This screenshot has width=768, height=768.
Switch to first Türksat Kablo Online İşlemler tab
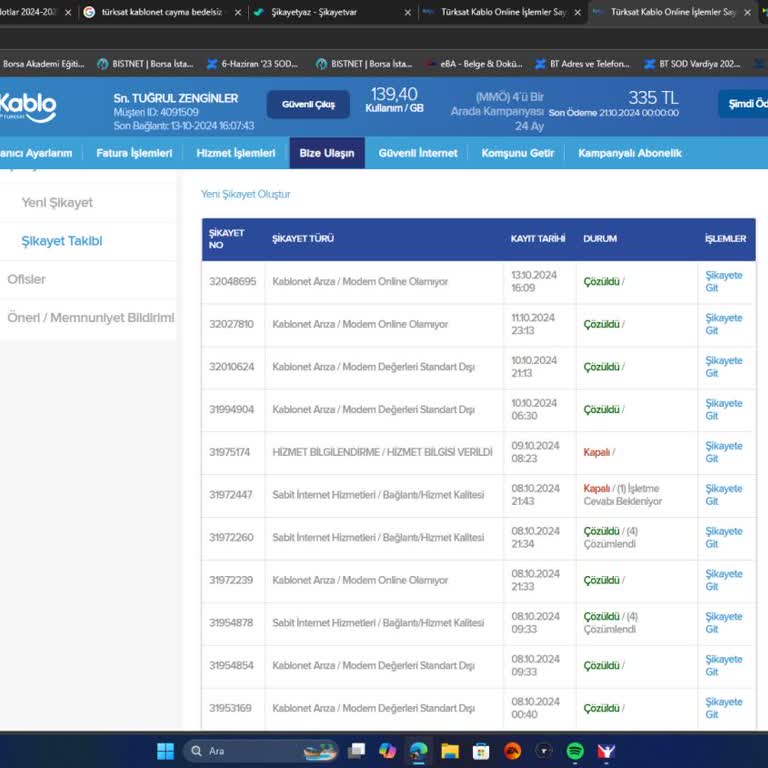click(x=504, y=12)
